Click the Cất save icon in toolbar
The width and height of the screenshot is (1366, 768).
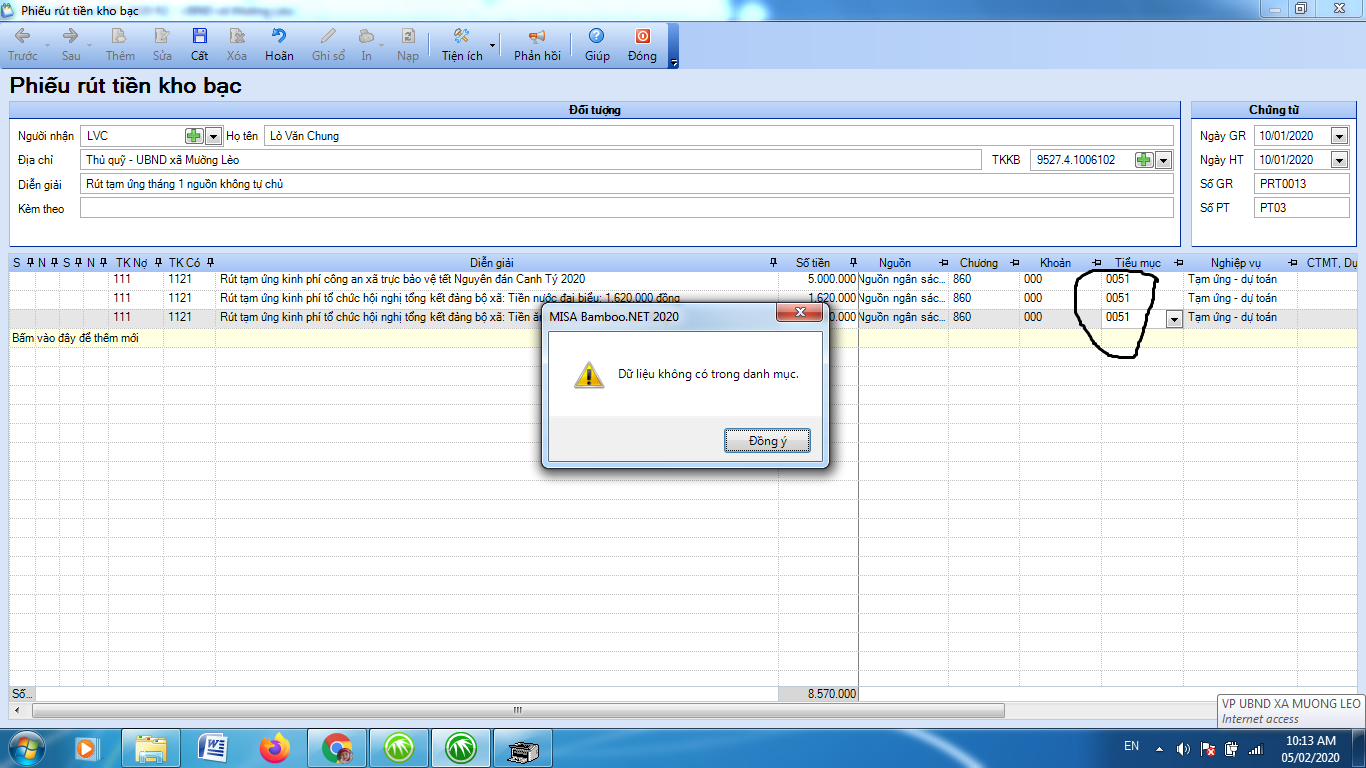(200, 37)
